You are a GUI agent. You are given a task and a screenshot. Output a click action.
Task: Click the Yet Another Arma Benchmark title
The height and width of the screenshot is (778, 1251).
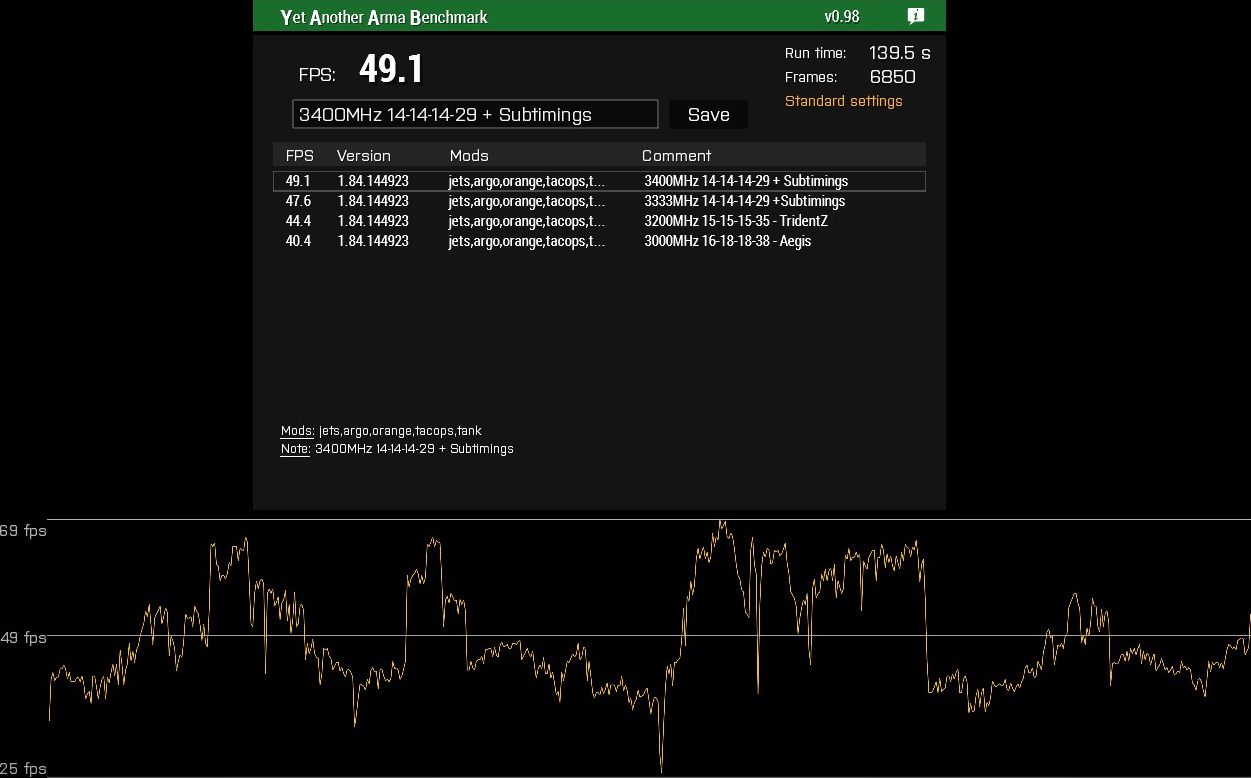(x=384, y=17)
